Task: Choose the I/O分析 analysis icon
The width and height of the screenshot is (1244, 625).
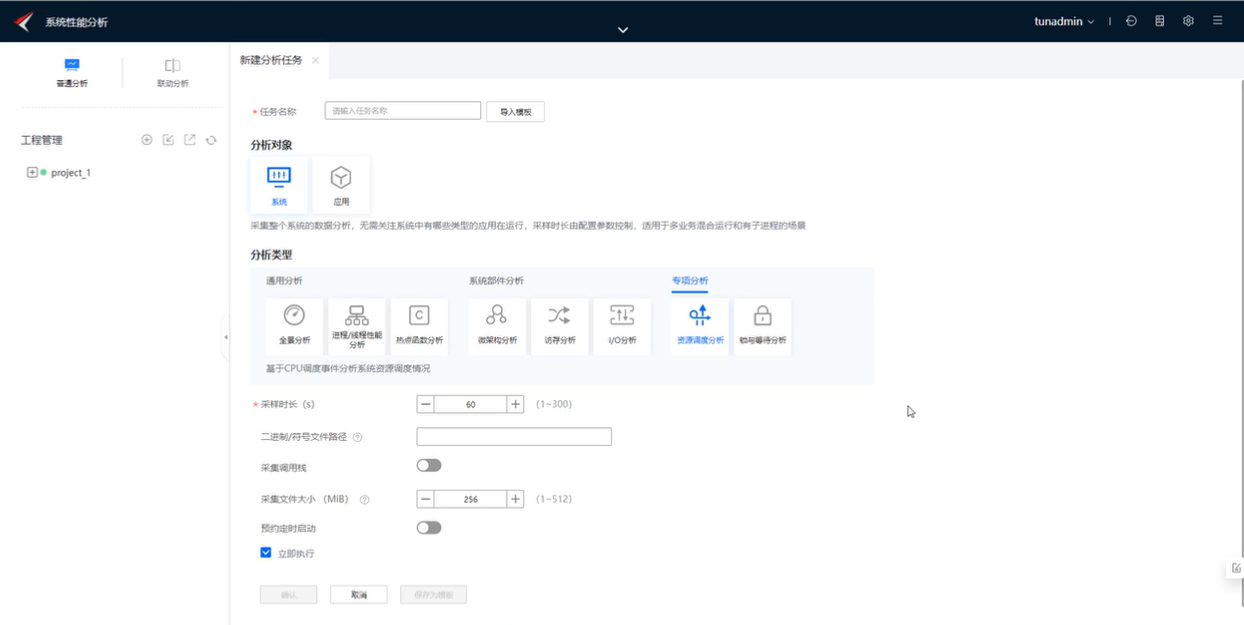Action: pyautogui.click(x=622, y=315)
